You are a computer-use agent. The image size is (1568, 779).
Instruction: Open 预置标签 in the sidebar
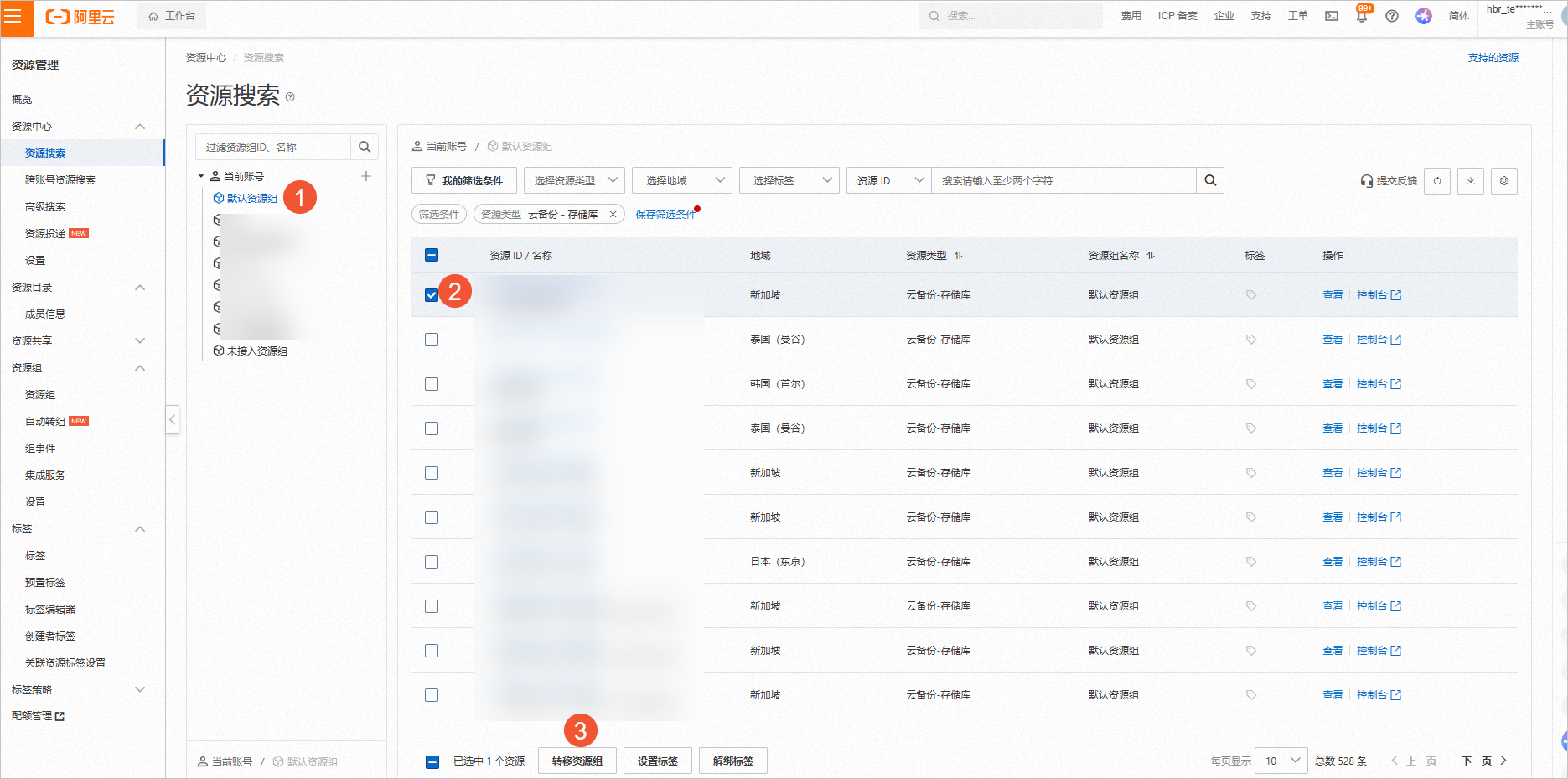(x=45, y=583)
